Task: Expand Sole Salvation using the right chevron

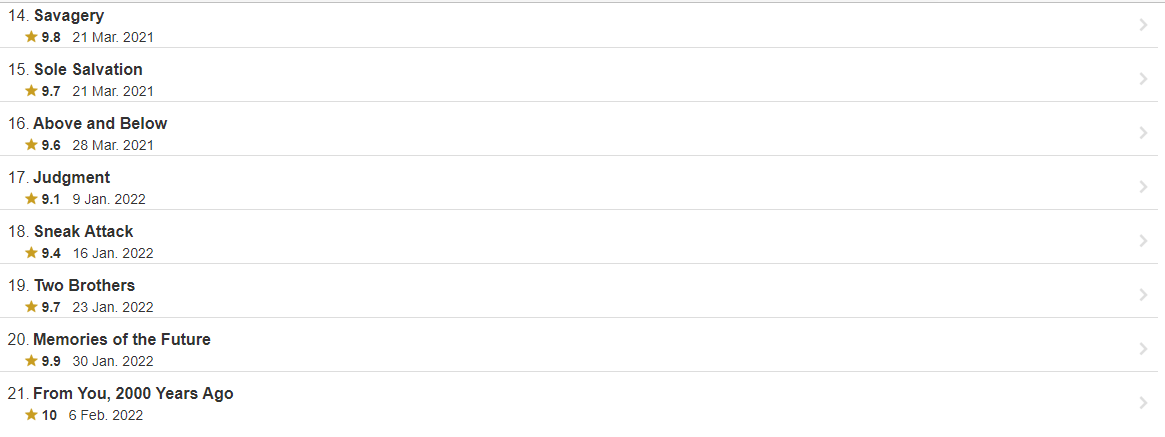Action: pos(1143,79)
